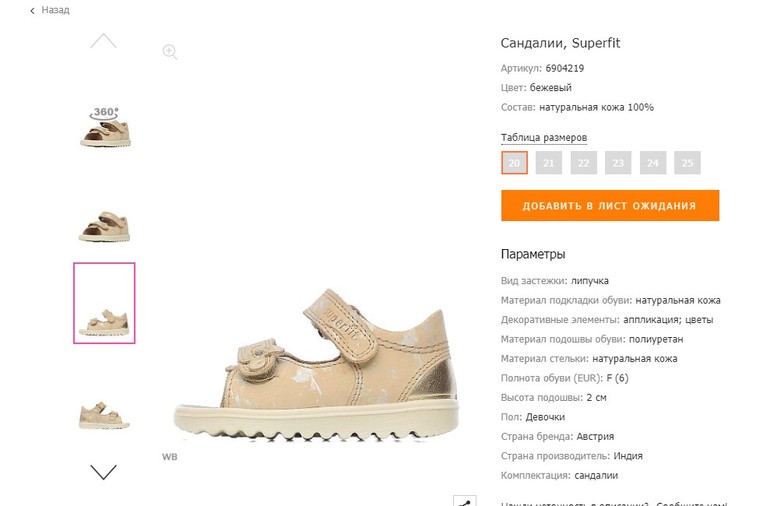The image size is (770, 506).
Task: Select the second sandal thumbnail
Action: [104, 226]
